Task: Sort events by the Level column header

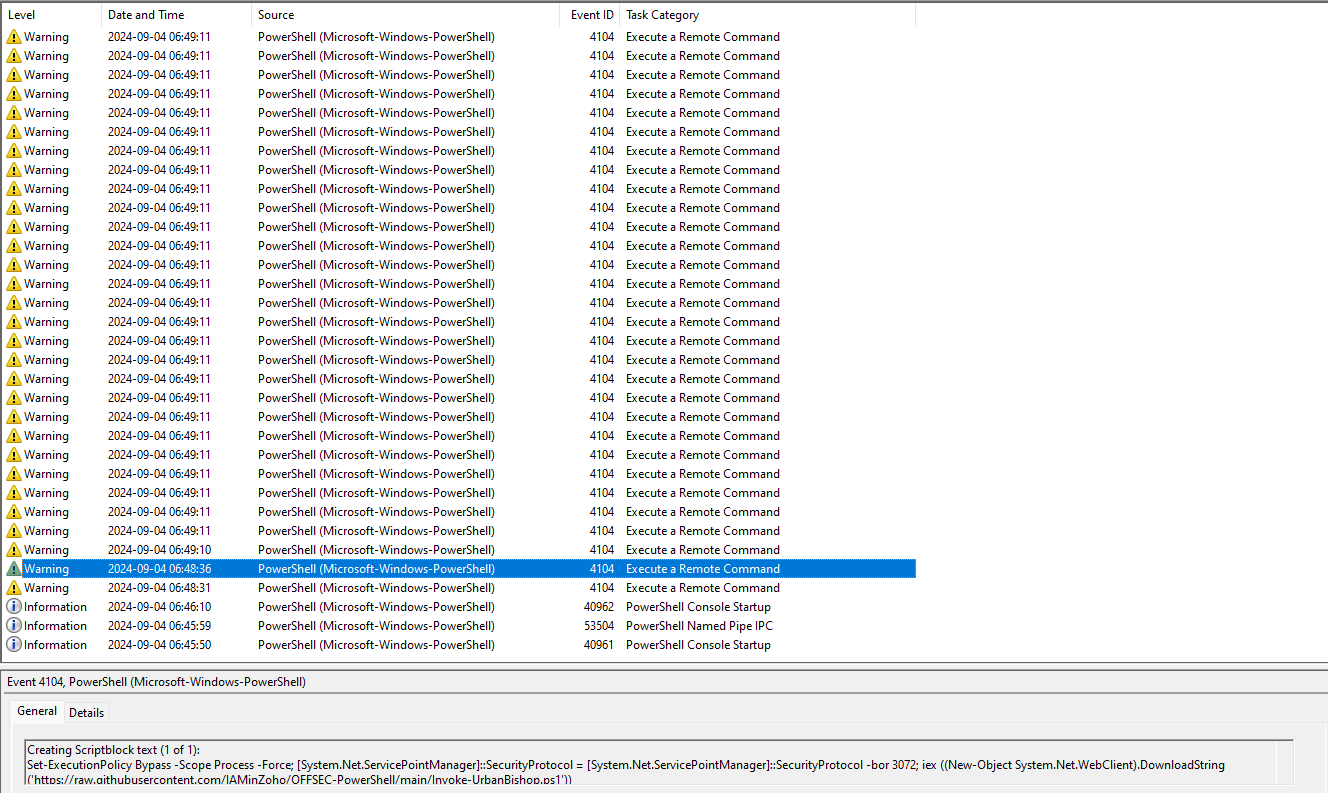Action: [x=51, y=15]
